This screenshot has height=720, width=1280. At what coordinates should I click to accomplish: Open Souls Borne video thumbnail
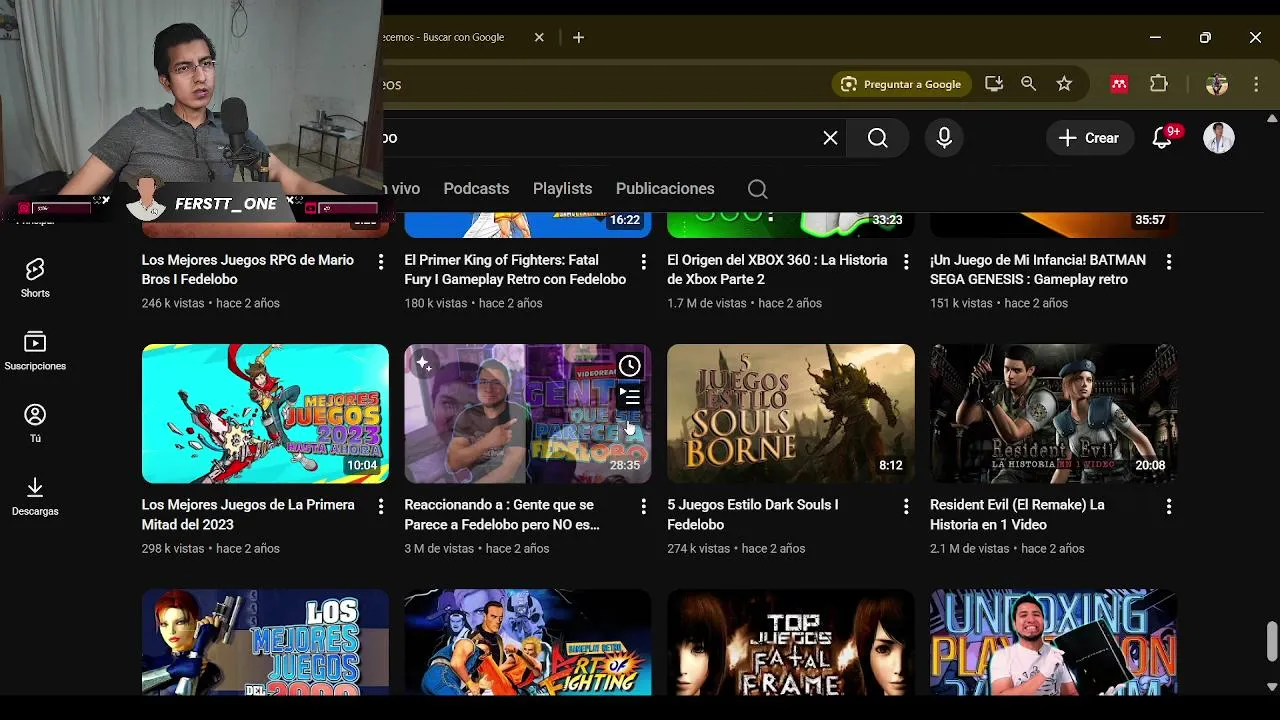tap(790, 414)
